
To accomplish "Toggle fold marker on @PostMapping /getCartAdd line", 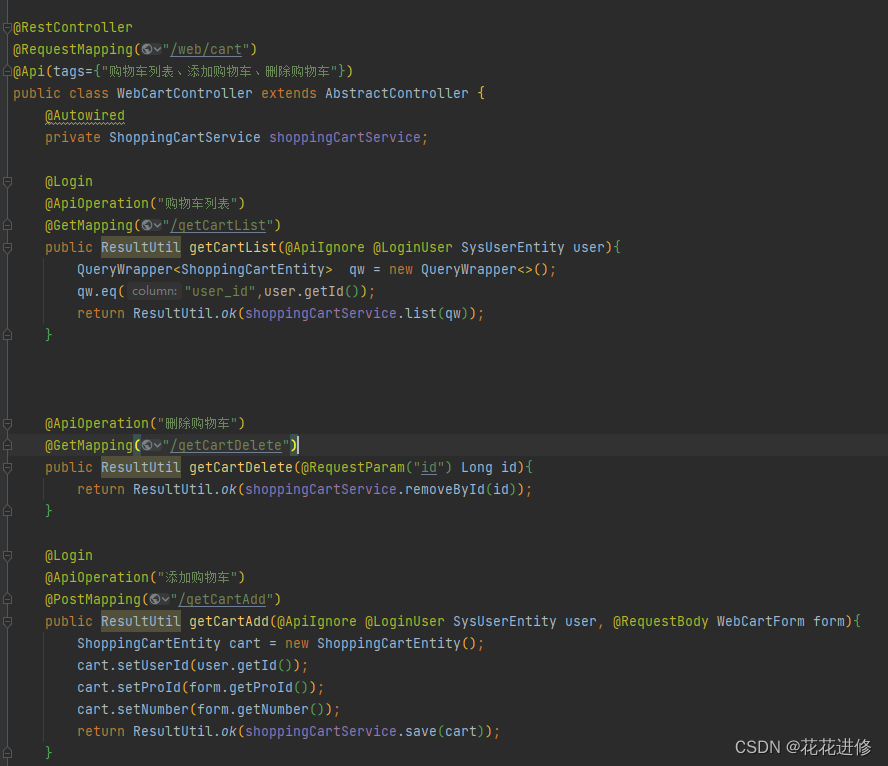I will coord(7,599).
